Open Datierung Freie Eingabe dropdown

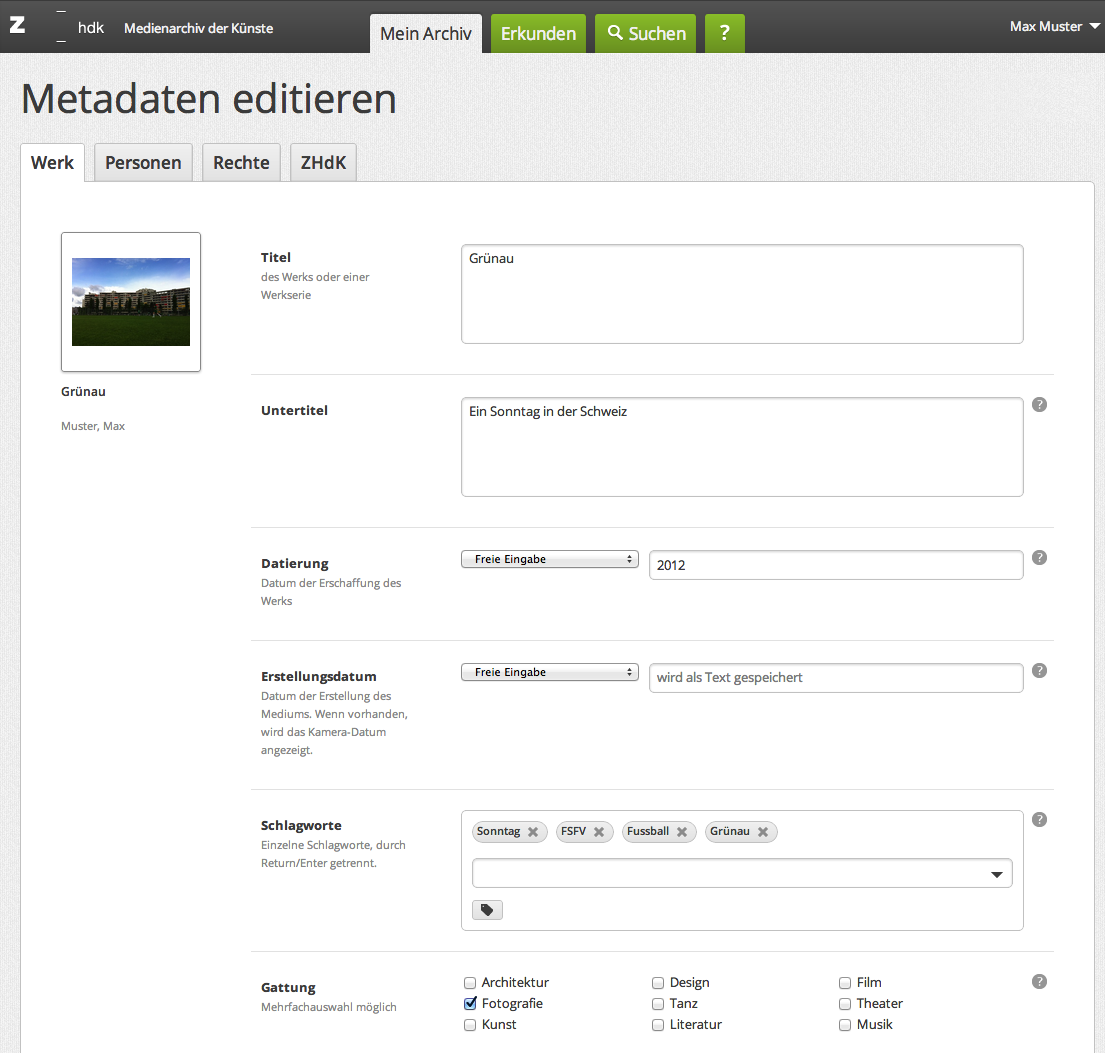549,560
